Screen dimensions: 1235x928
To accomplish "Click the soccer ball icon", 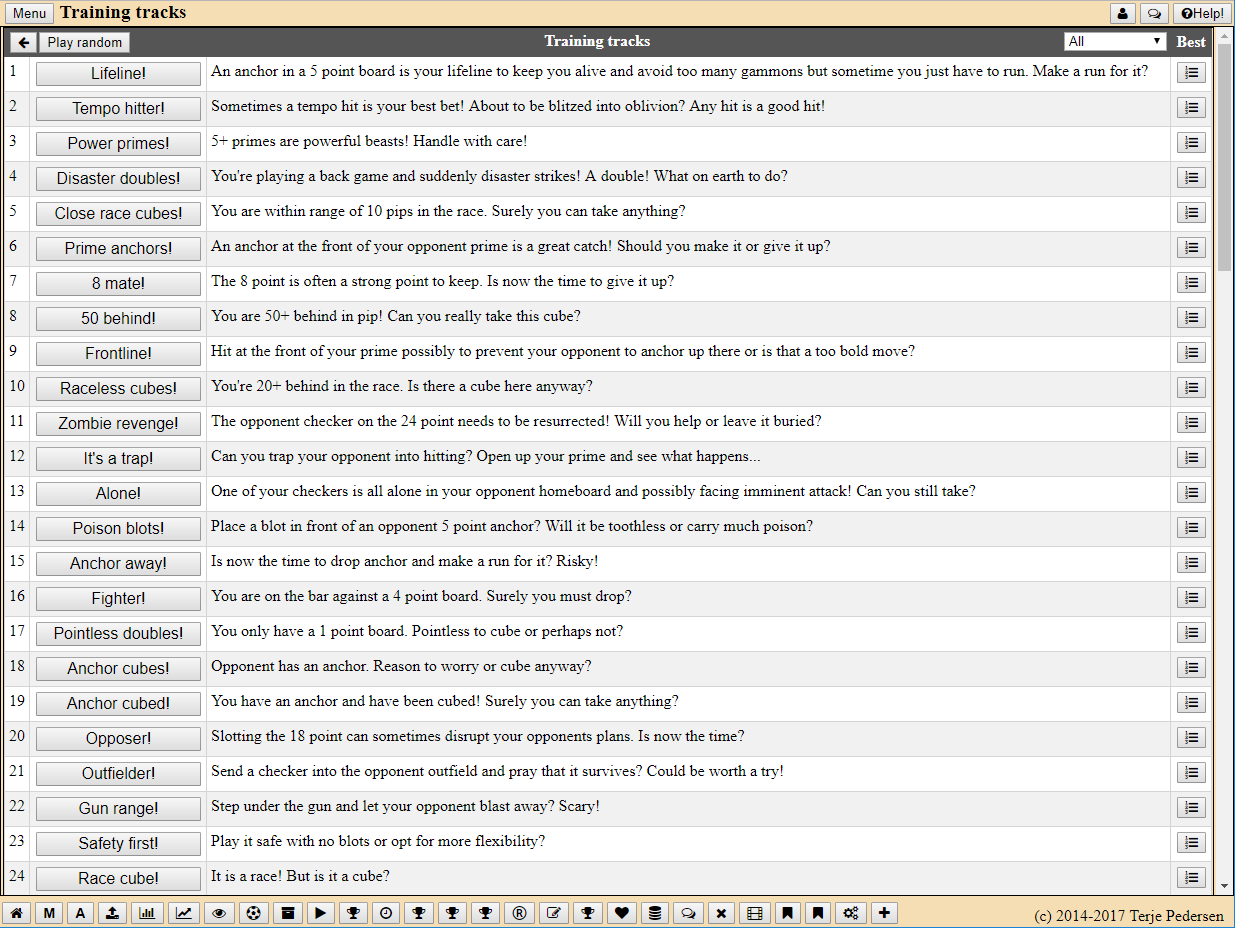I will pos(253,913).
